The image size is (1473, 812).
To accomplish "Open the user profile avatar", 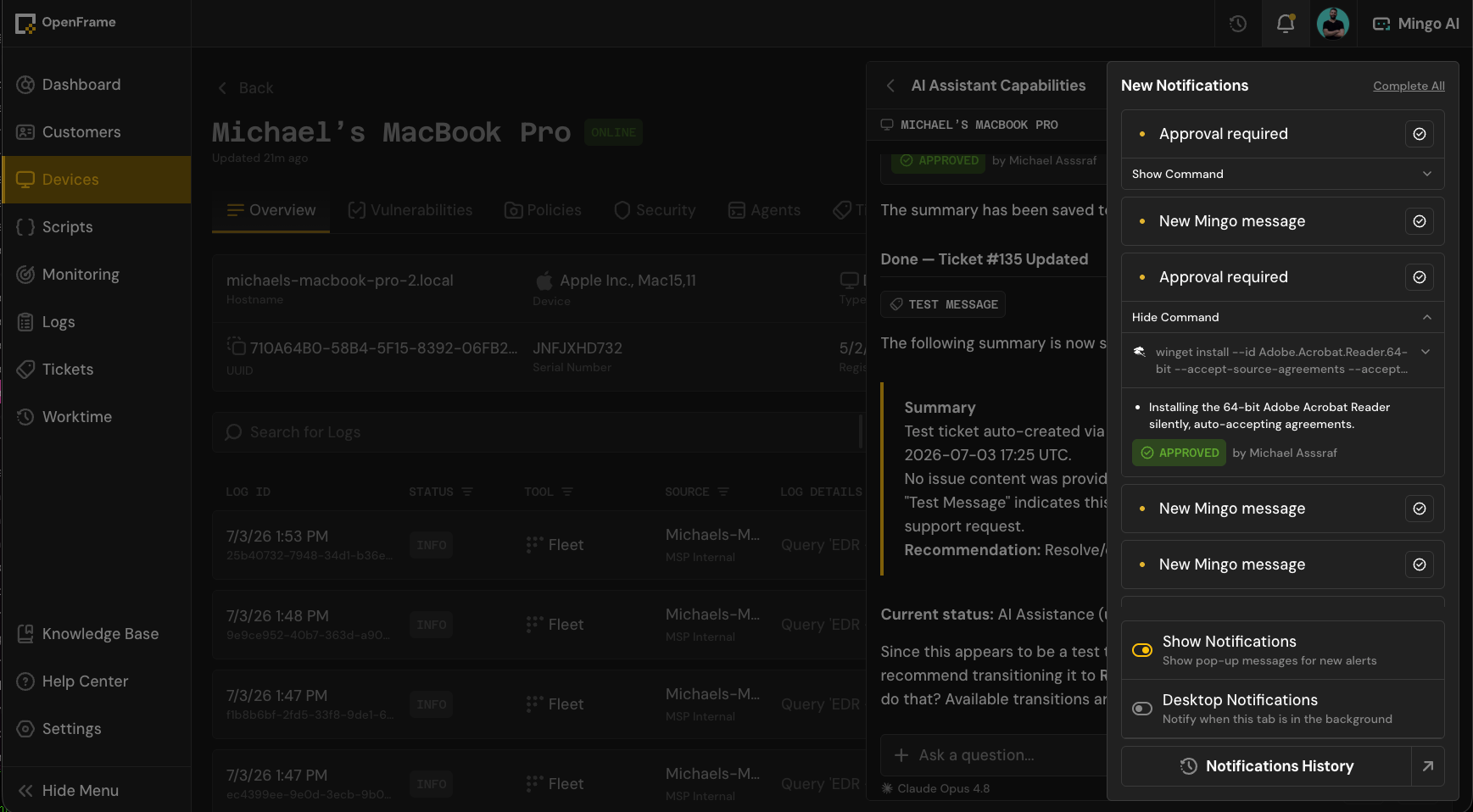I will [1333, 24].
